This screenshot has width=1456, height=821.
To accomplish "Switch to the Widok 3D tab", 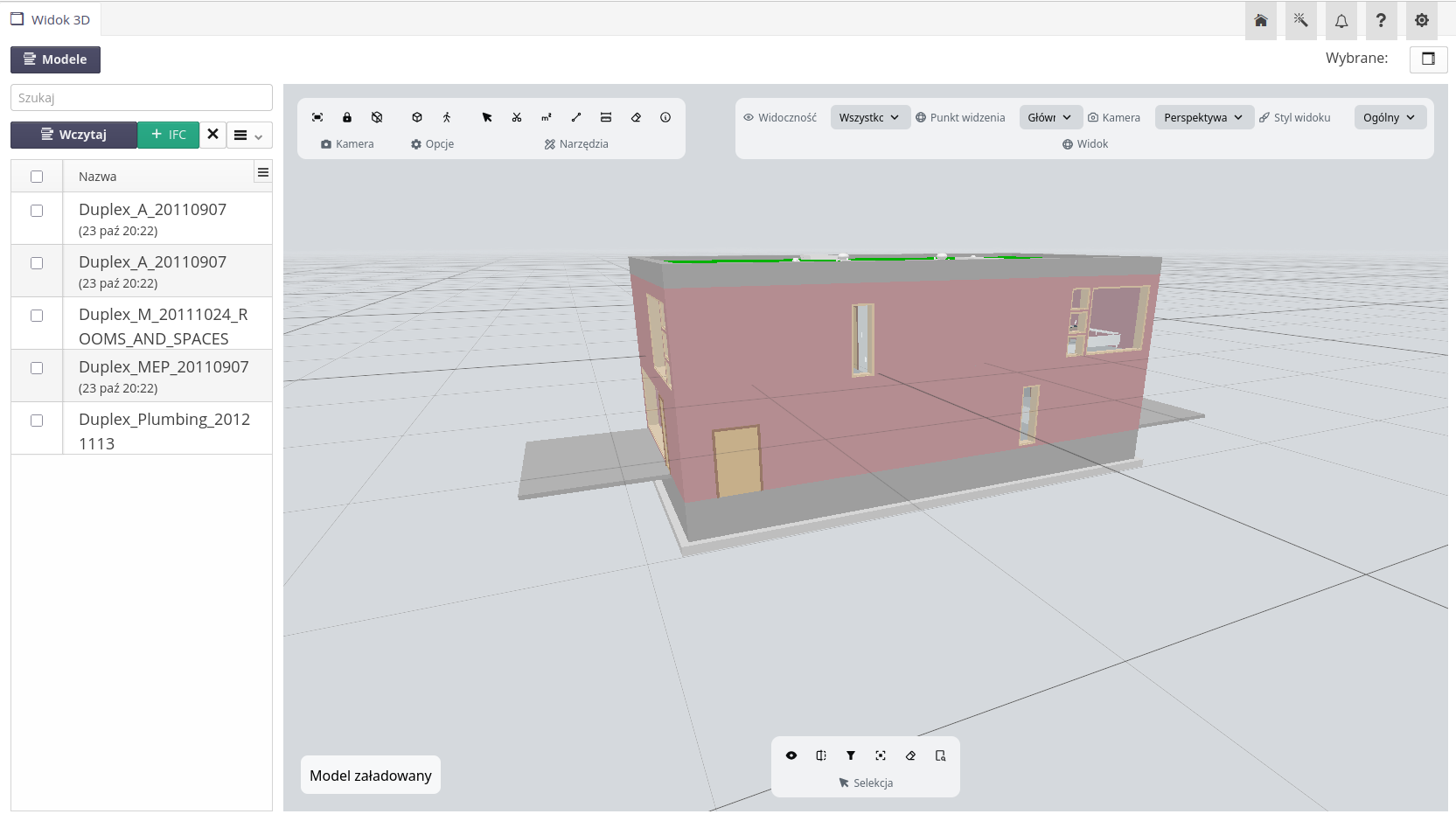I will click(x=52, y=19).
